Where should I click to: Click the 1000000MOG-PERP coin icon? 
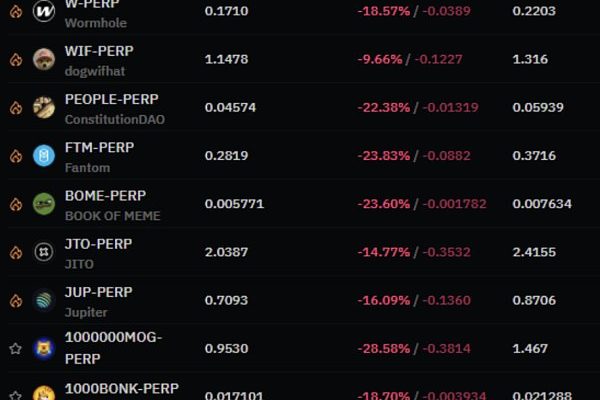click(44, 348)
